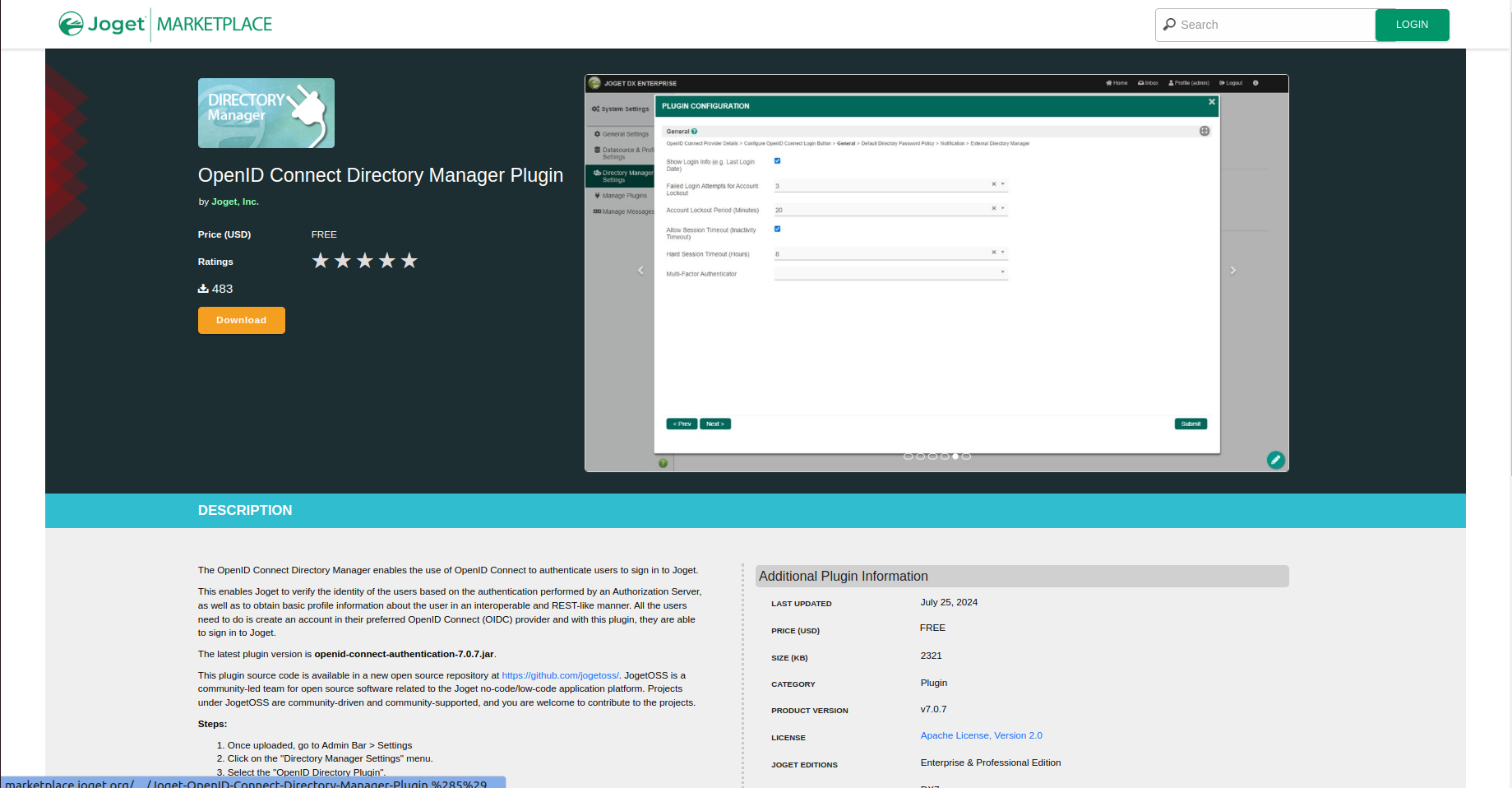Image resolution: width=1512 pixels, height=788 pixels.
Task: Click the Home icon in Joget top bar
Action: (x=1110, y=83)
